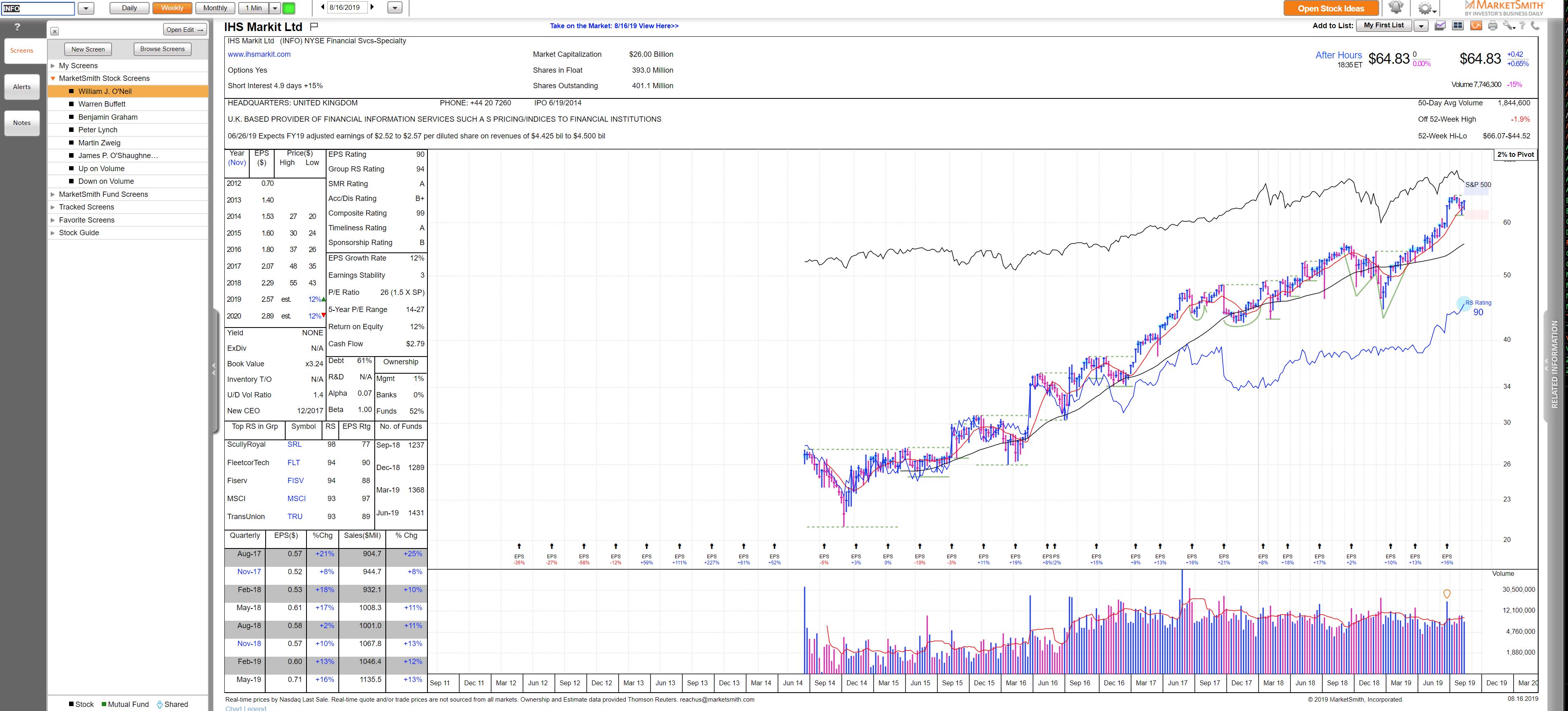1568x711 pixels.
Task: Open the www.ihsmarkit.com link
Action: (259, 54)
